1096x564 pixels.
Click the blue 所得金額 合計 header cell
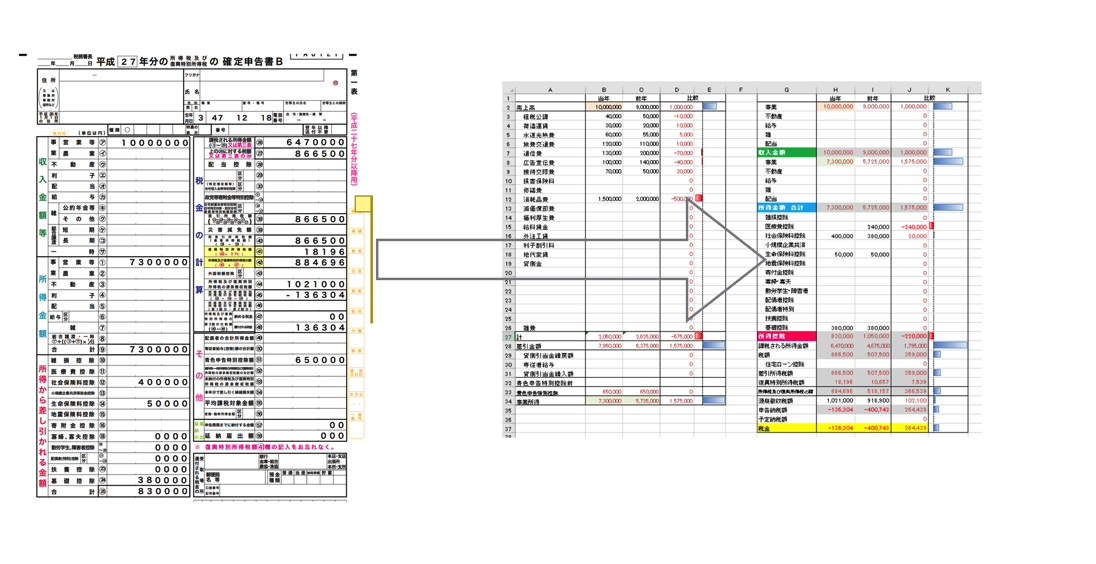(x=787, y=208)
